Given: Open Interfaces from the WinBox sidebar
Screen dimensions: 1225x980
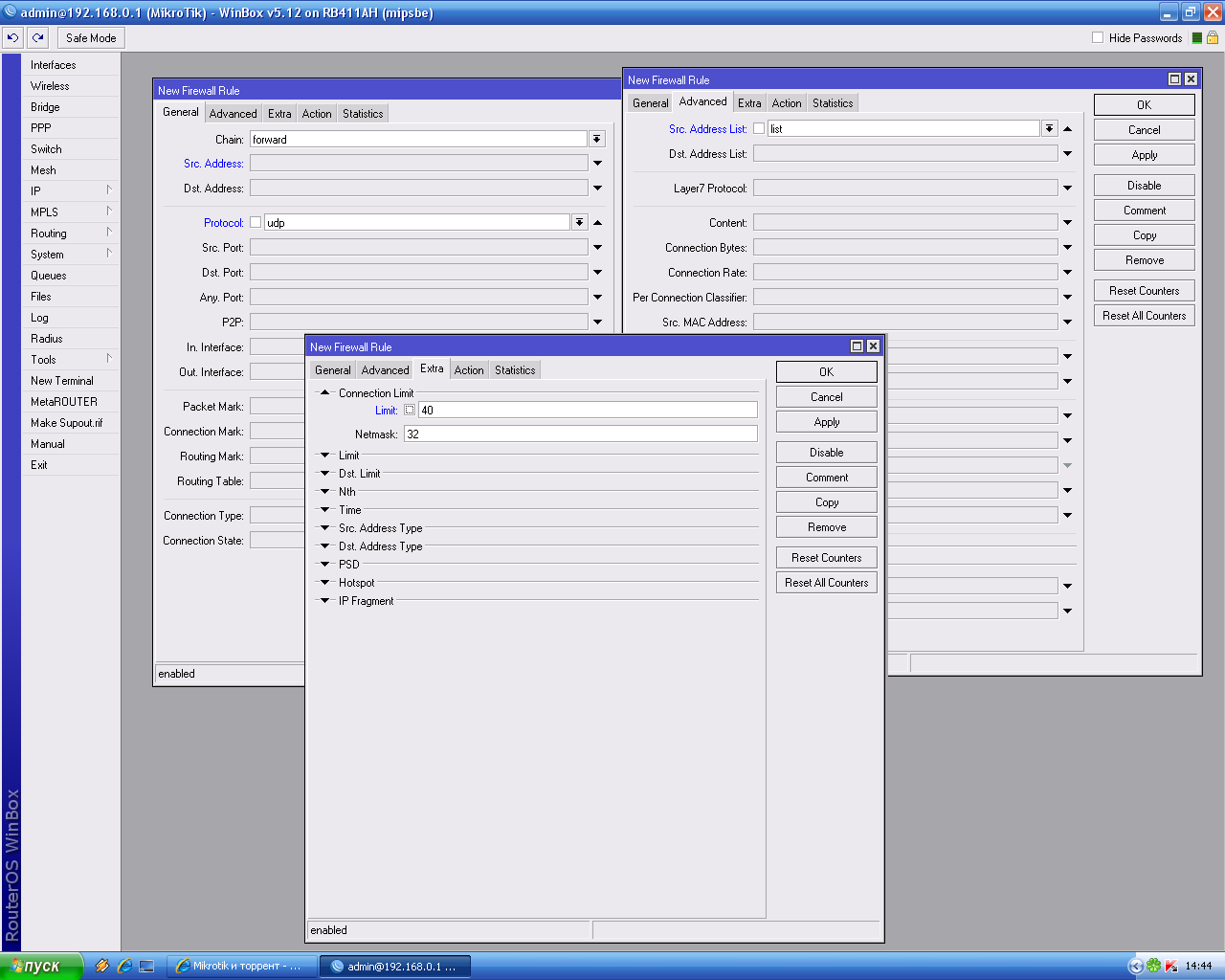Looking at the screenshot, I should coord(54,65).
